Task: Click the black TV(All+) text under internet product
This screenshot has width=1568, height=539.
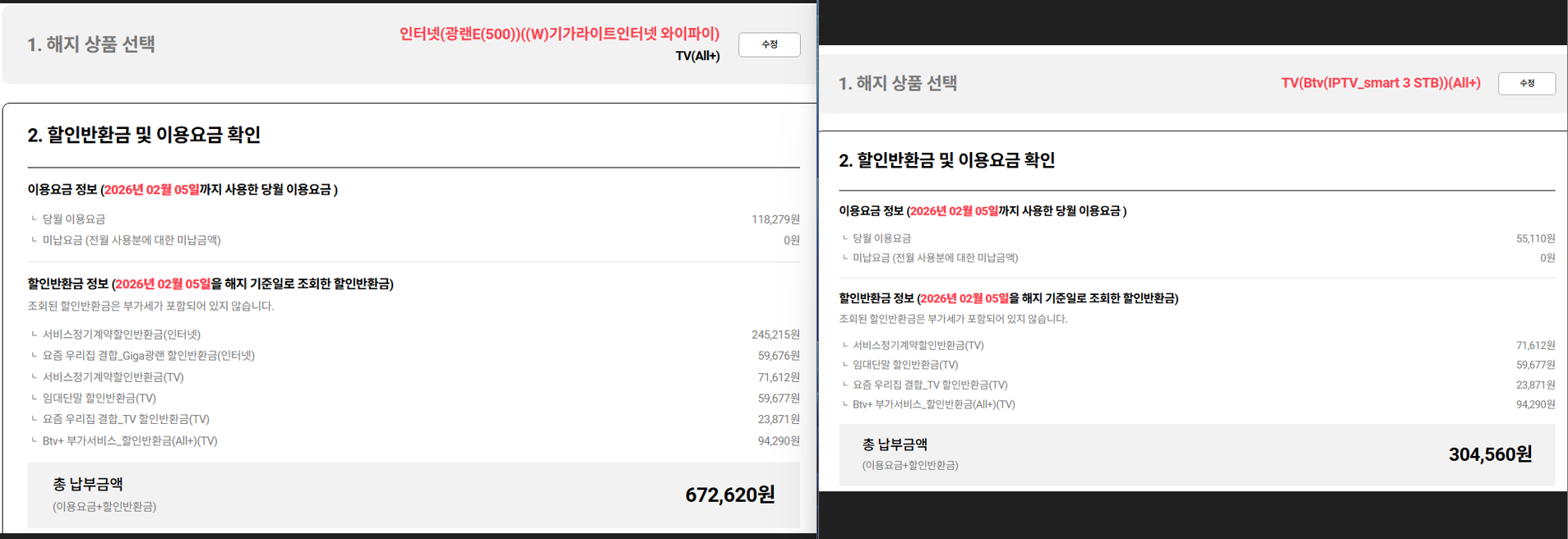Action: pyautogui.click(x=697, y=56)
